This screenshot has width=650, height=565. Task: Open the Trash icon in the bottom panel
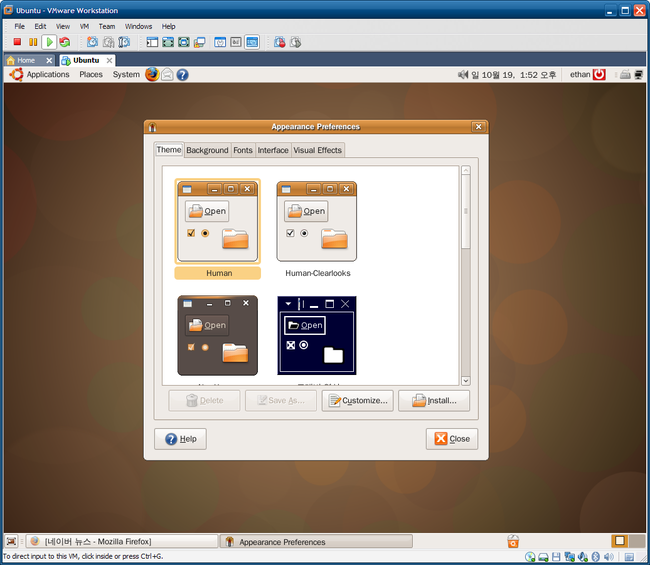(513, 541)
